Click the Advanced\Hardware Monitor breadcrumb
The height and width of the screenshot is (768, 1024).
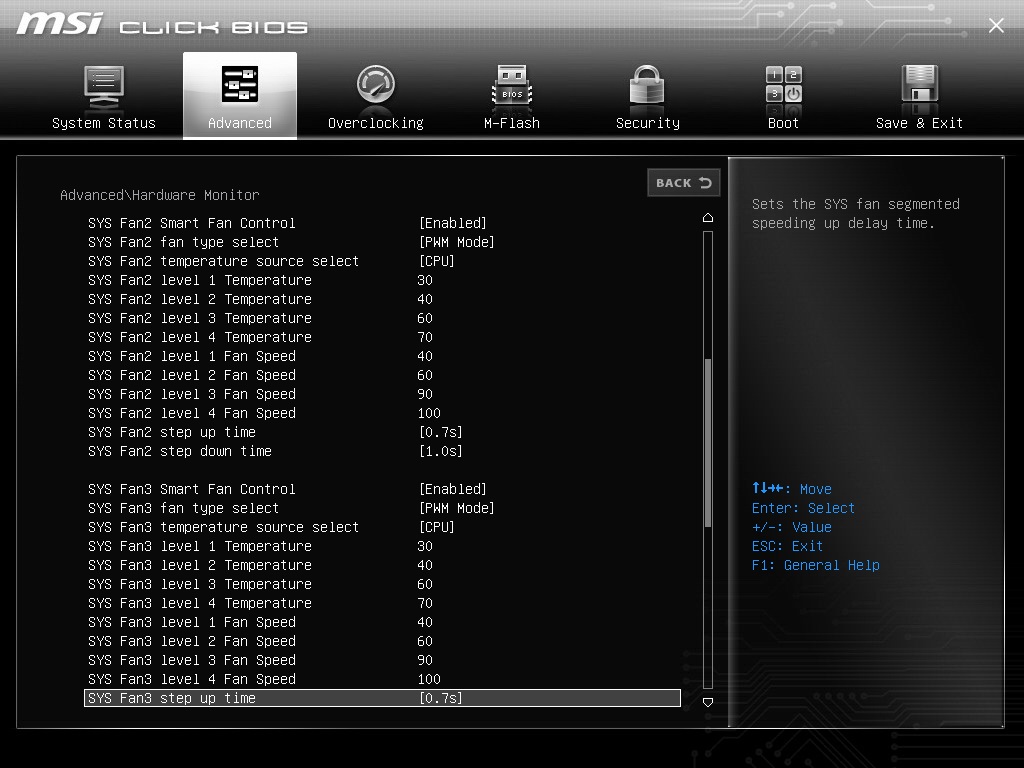click(x=160, y=195)
